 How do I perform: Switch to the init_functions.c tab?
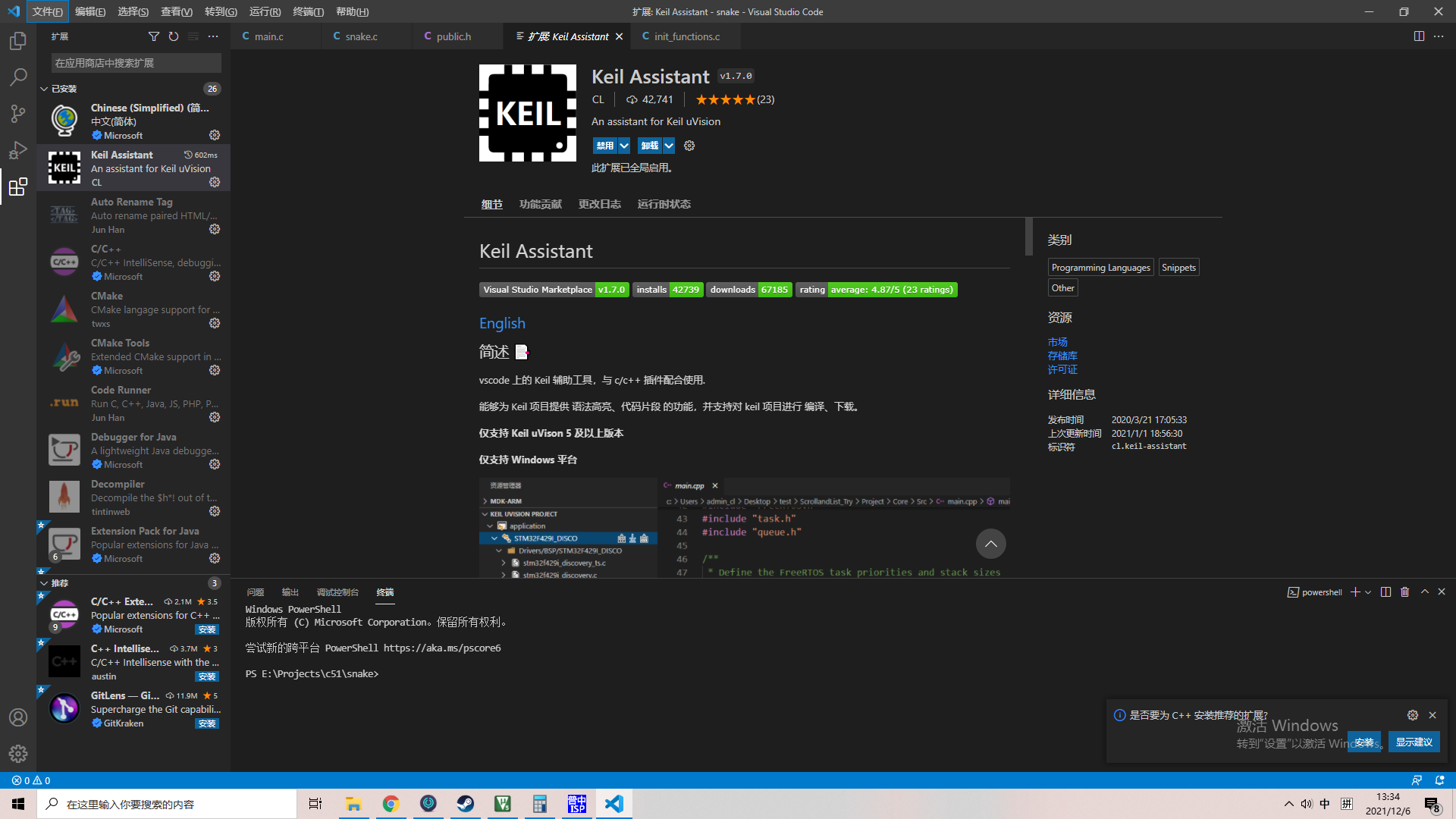[x=687, y=36]
